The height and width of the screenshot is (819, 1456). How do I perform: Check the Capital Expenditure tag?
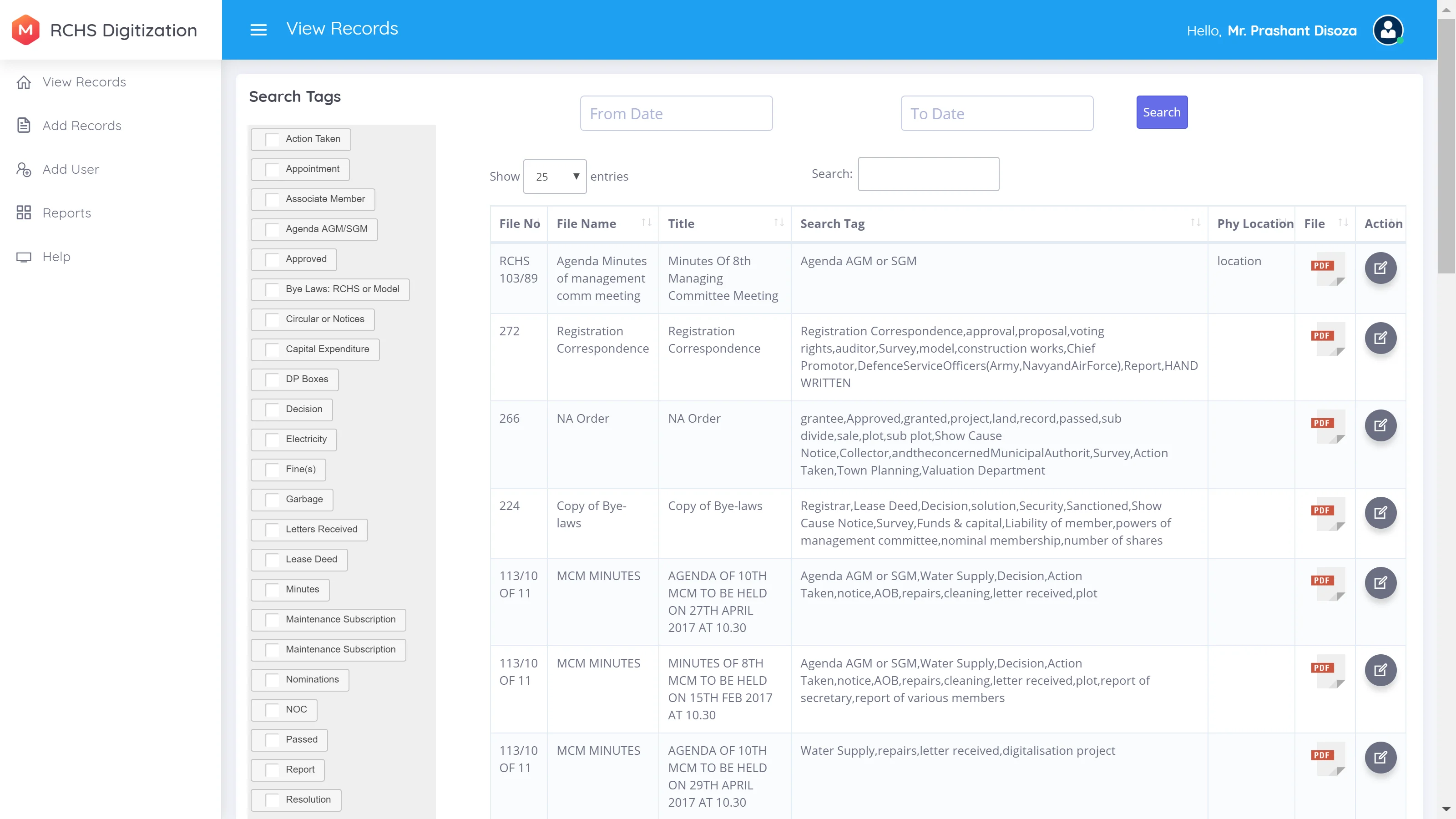[x=273, y=349]
